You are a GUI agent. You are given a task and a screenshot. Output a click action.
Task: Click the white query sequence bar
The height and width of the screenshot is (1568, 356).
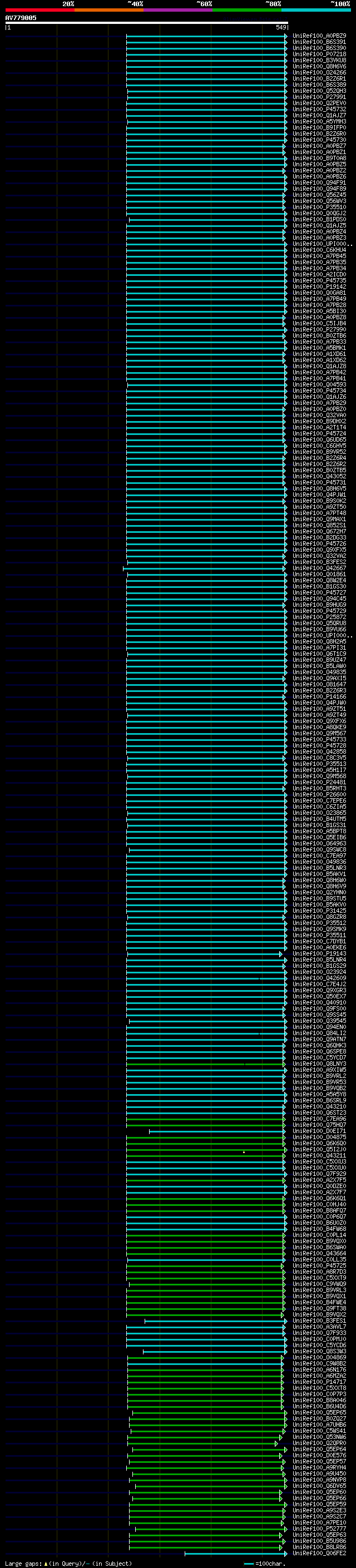147,23
